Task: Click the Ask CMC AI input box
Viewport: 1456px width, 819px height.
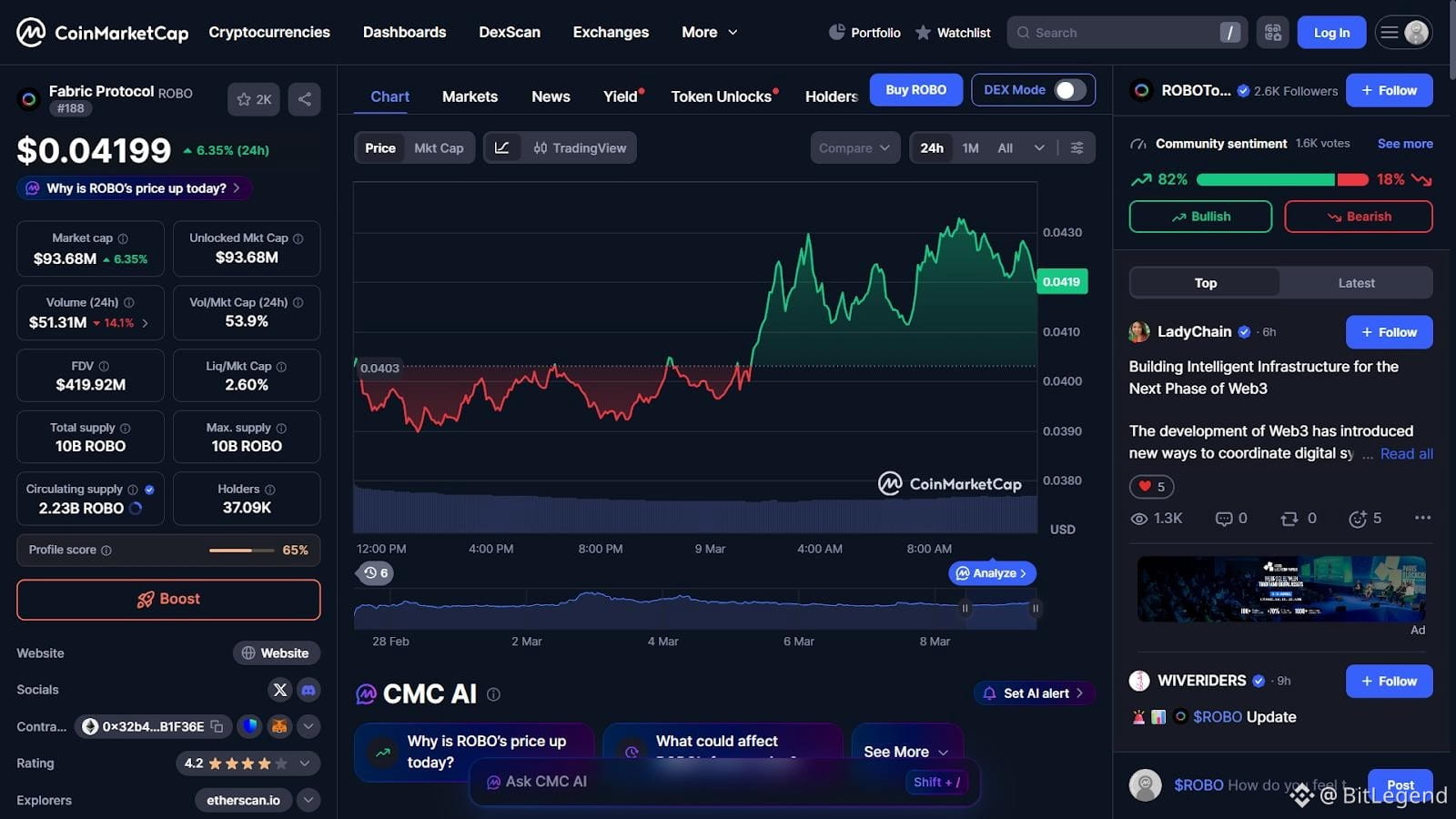Action: coord(724,782)
